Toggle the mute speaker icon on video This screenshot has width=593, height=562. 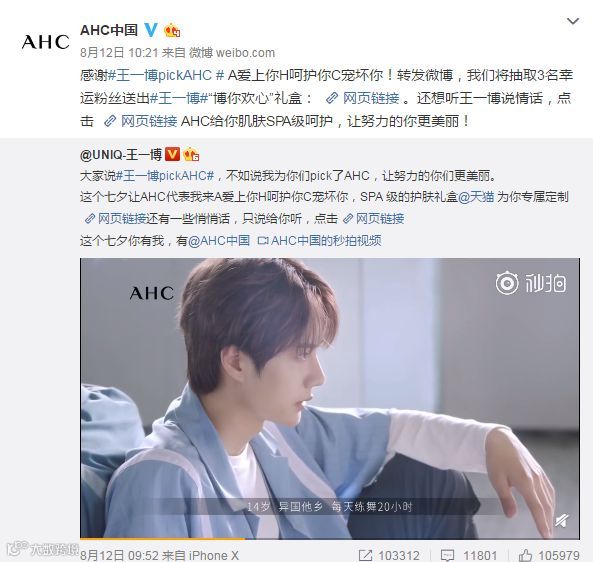tap(562, 521)
